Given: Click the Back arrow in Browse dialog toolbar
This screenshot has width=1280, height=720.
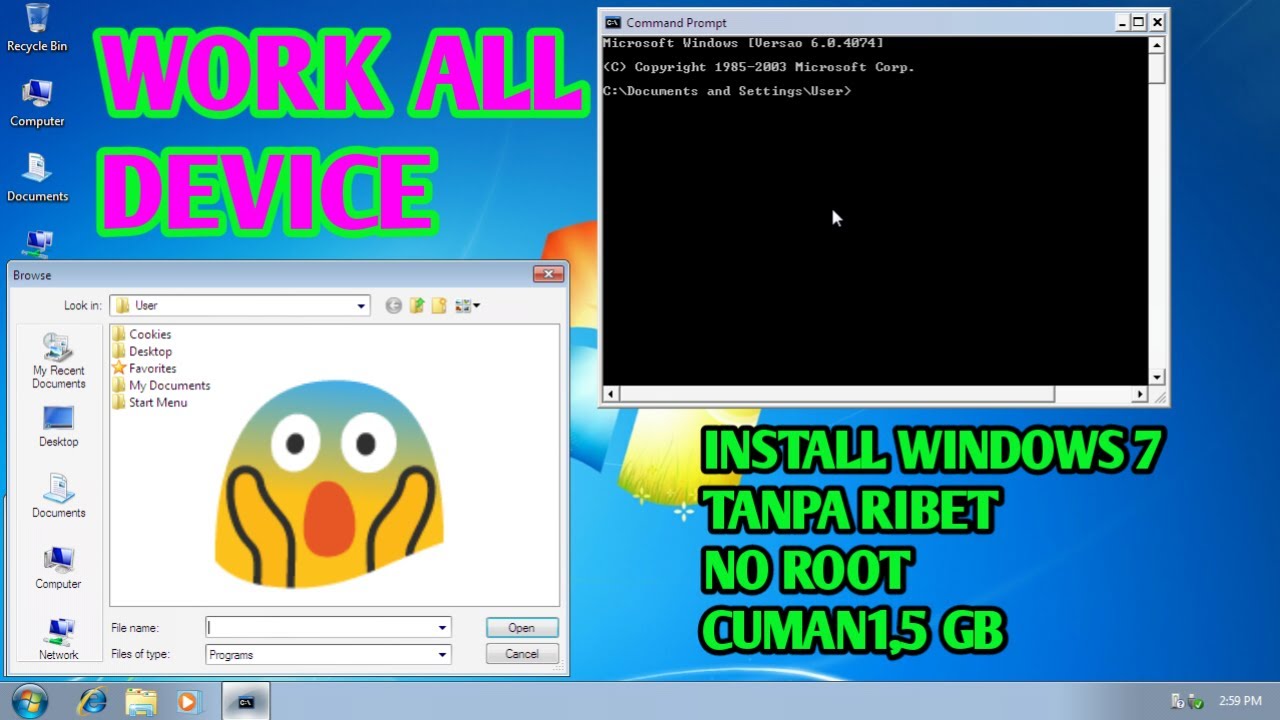Looking at the screenshot, I should (393, 306).
